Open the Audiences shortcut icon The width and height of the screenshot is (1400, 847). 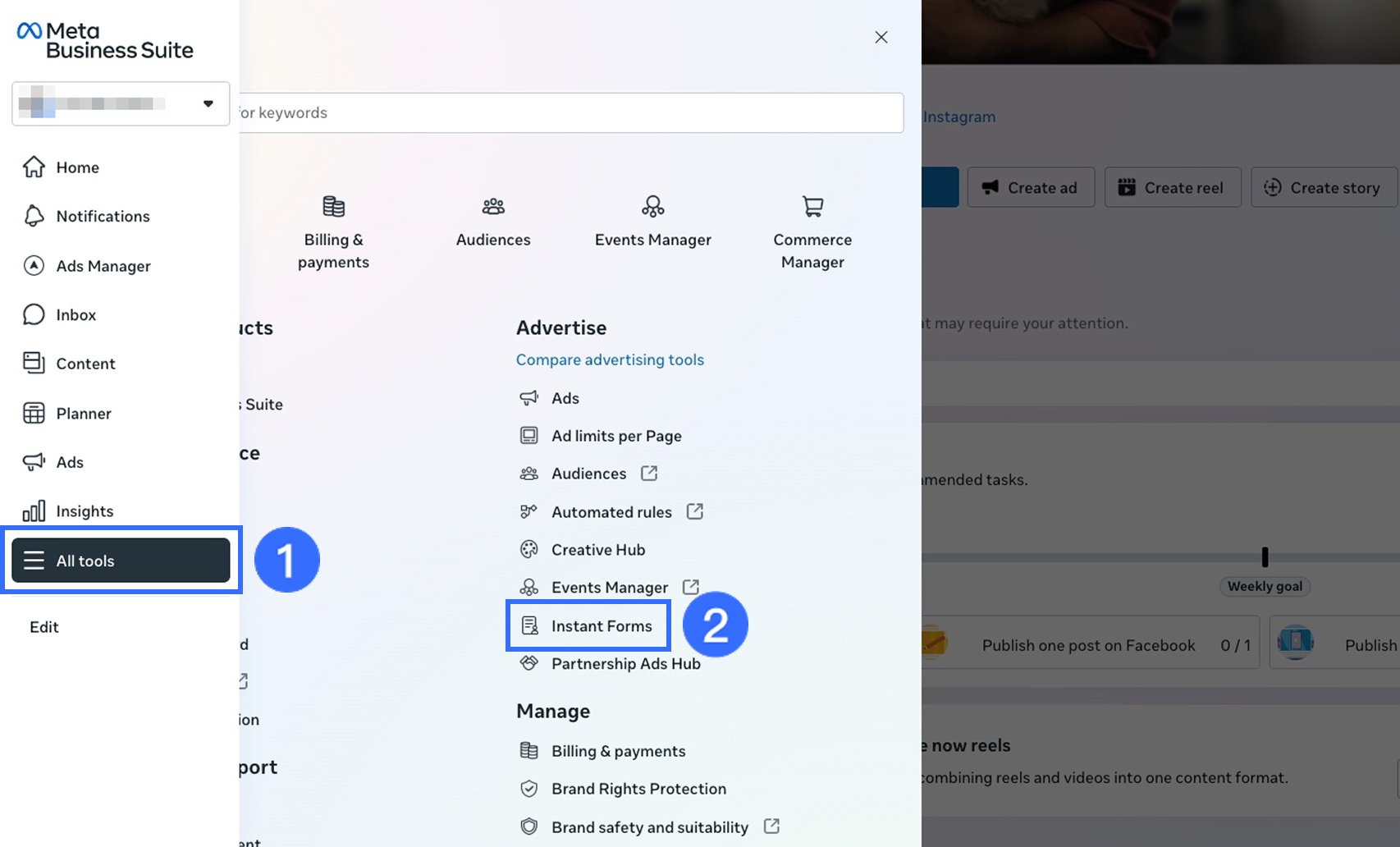tap(493, 206)
